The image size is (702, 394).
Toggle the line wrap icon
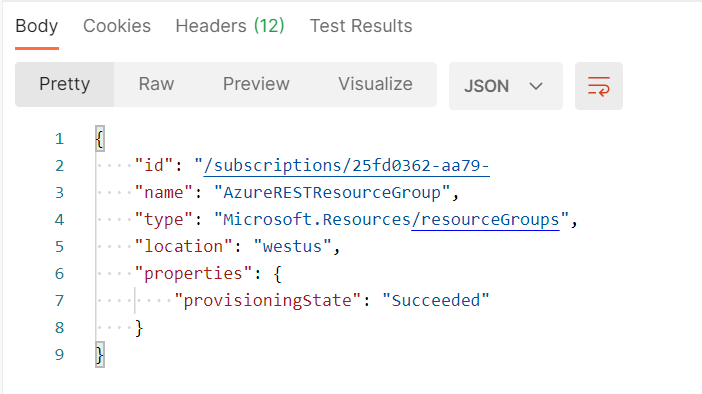599,86
